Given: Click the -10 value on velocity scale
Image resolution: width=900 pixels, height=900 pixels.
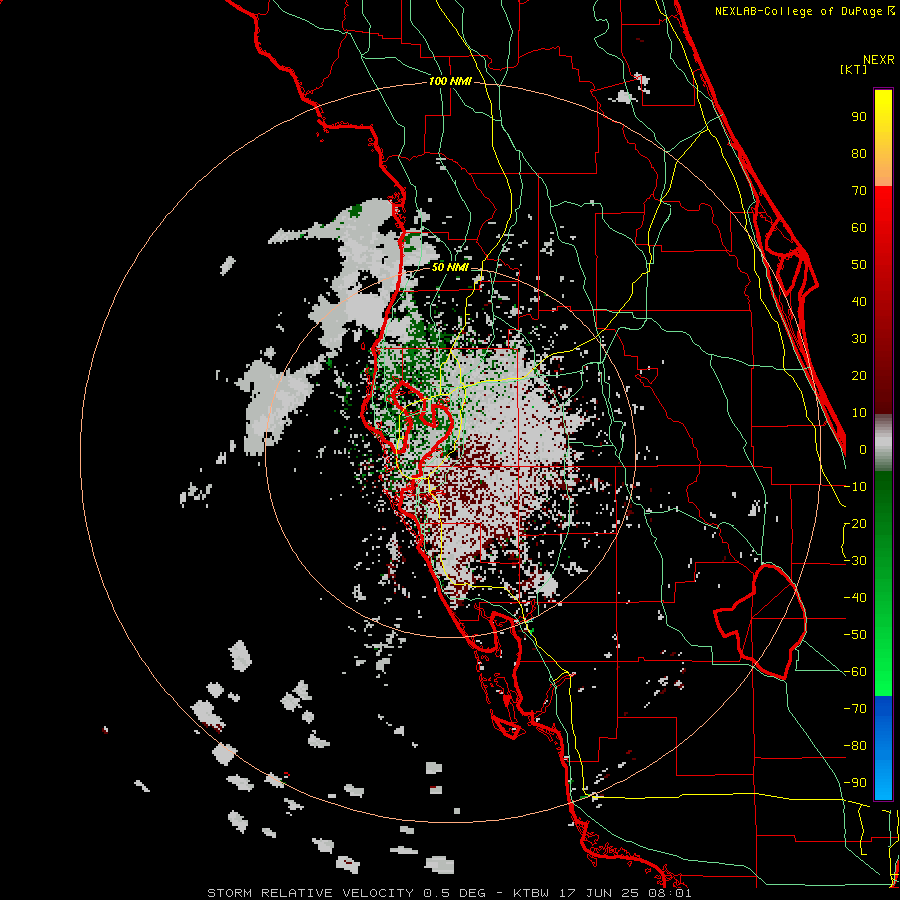Looking at the screenshot, I should click(855, 487).
